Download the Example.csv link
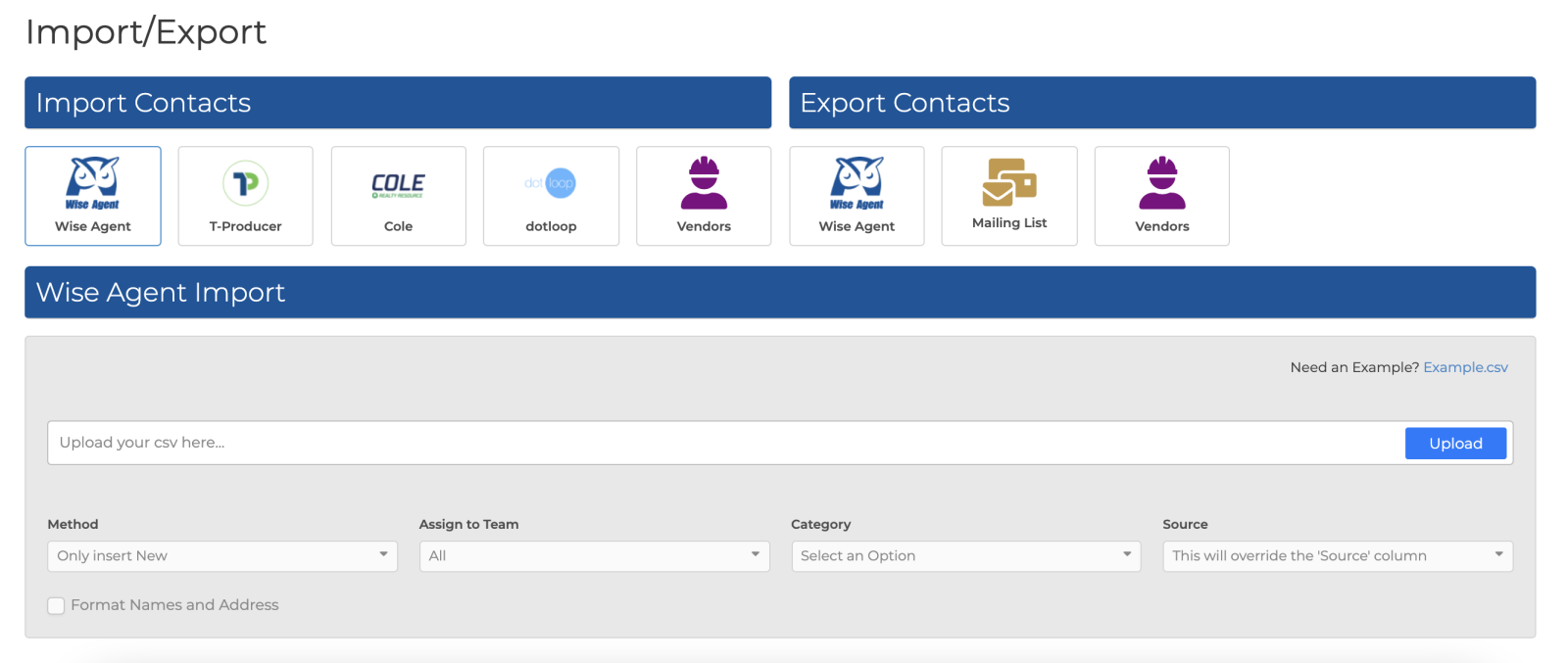This screenshot has width=1568, height=663. point(1465,367)
